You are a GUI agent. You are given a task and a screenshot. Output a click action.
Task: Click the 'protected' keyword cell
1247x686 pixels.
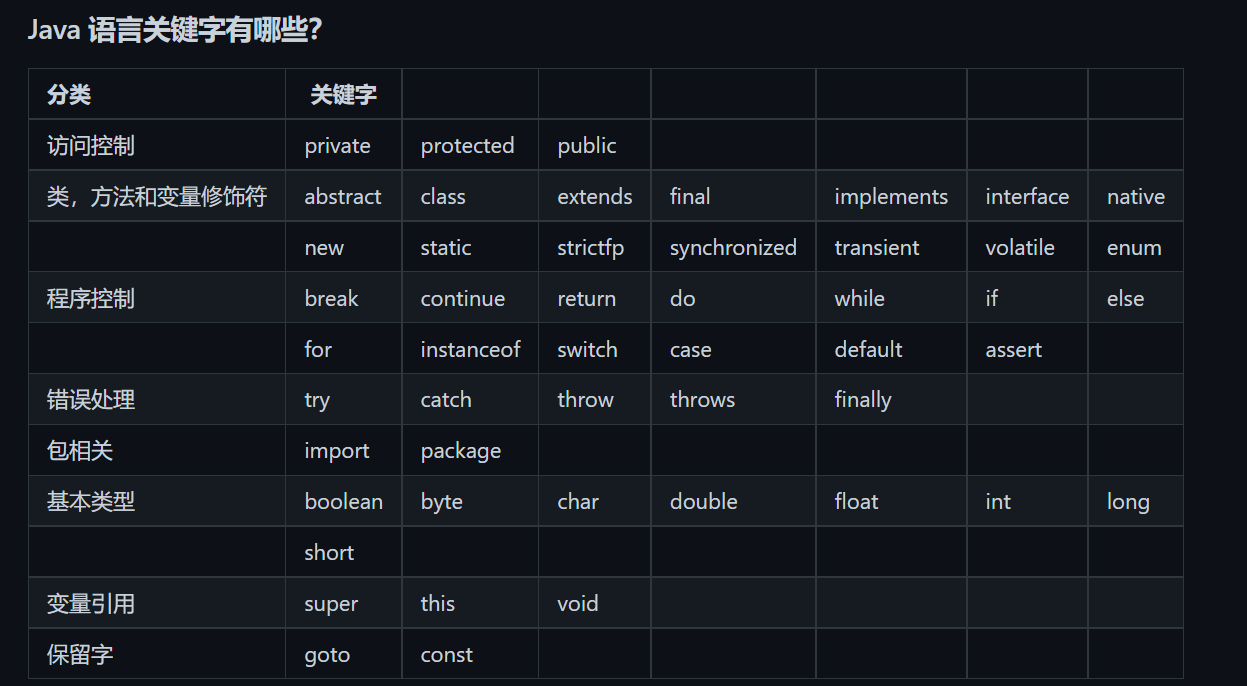[x=467, y=146]
